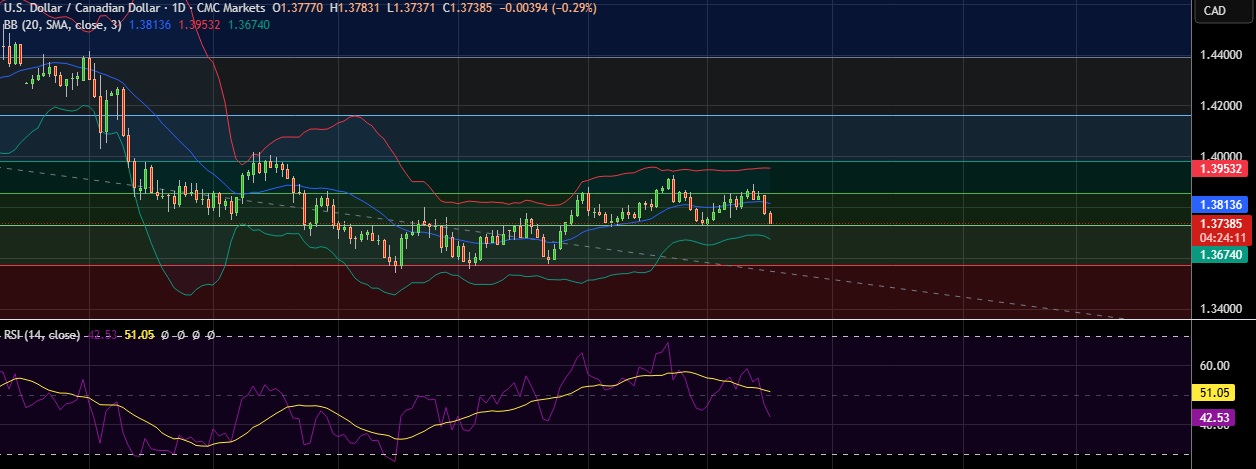
Task: Click the current price 1.37385 countdown label
Action: (x=1221, y=230)
